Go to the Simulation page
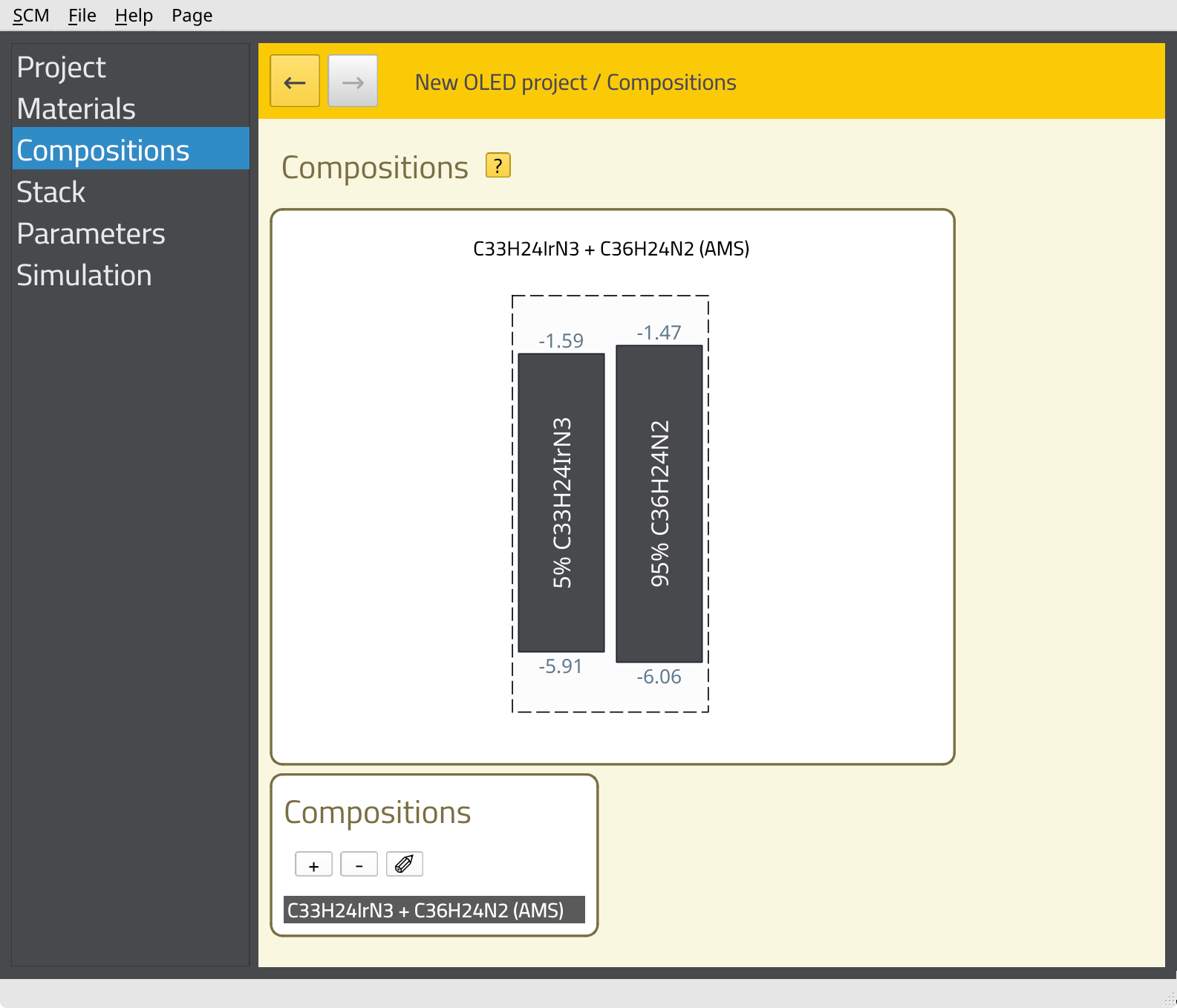Viewport: 1177px width, 1008px height. point(85,276)
